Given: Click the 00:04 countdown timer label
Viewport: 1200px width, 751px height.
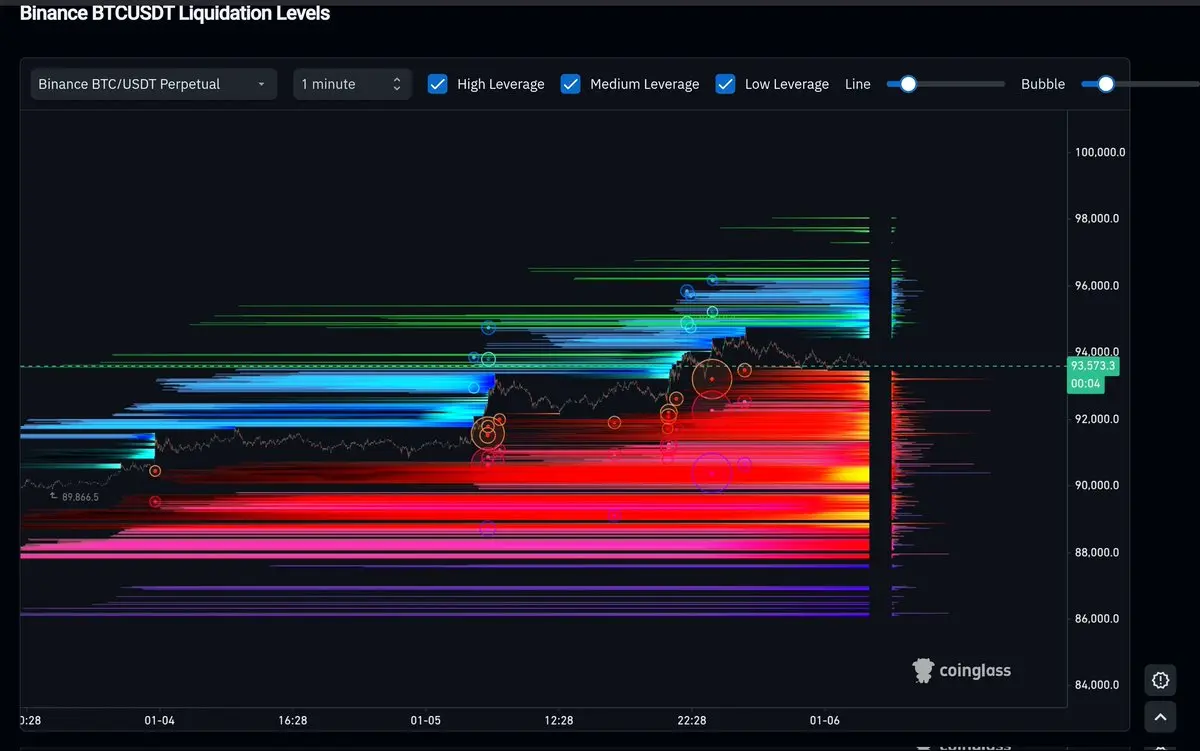Looking at the screenshot, I should coord(1086,384).
